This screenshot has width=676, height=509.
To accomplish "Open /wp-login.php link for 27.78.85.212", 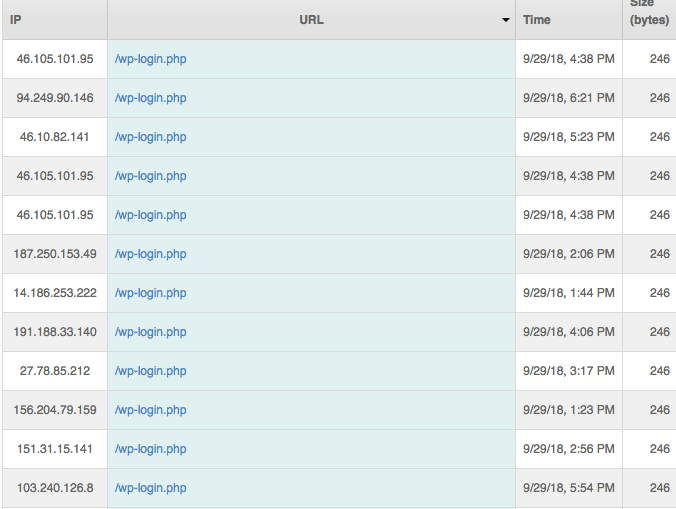I will coord(150,371).
